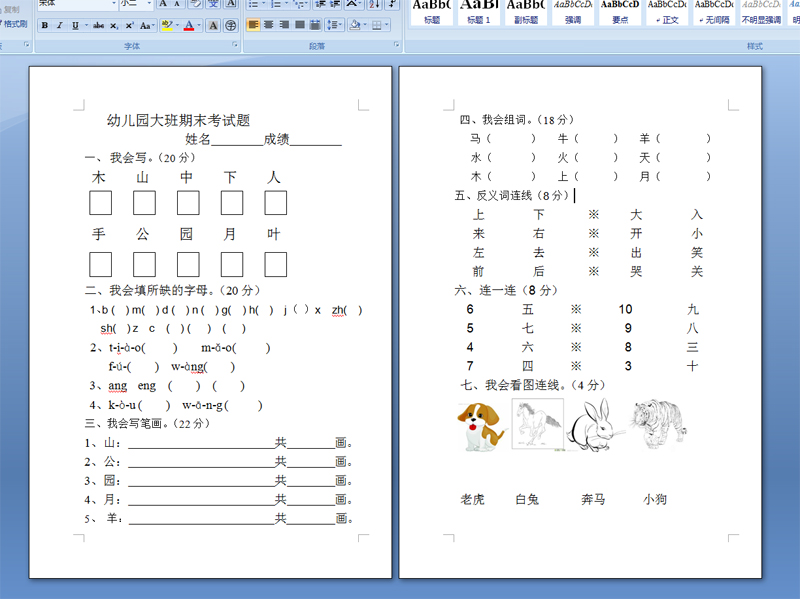Click the document title 幼儿园大班期末考试题
This screenshot has width=800, height=599.
178,120
